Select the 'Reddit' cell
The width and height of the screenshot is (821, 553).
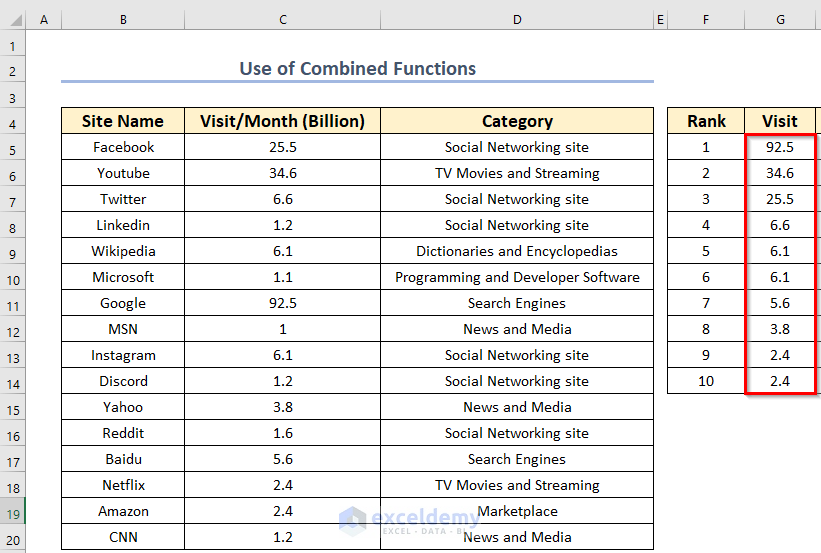[x=123, y=433]
